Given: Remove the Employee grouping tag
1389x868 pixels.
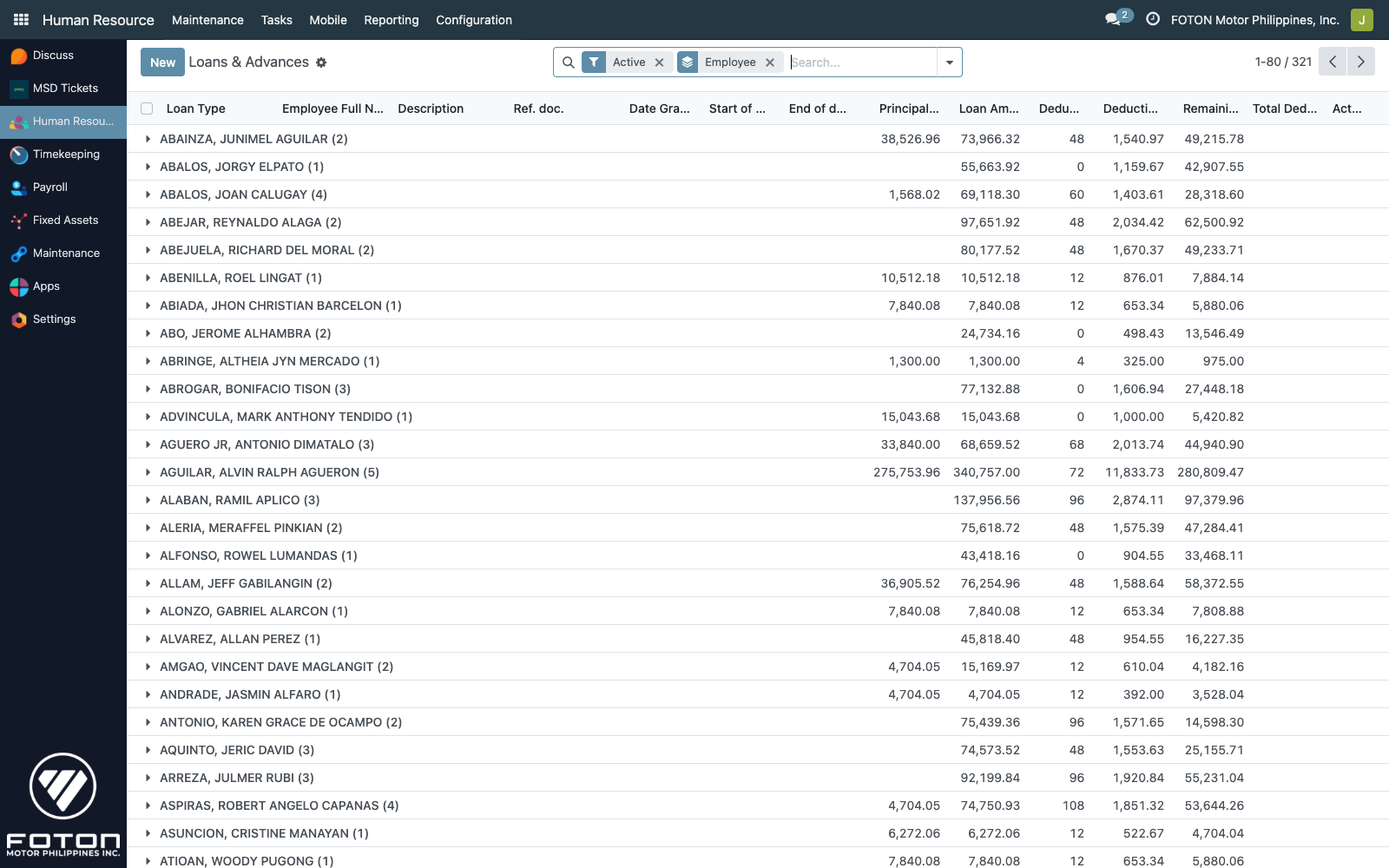Looking at the screenshot, I should coord(770,62).
